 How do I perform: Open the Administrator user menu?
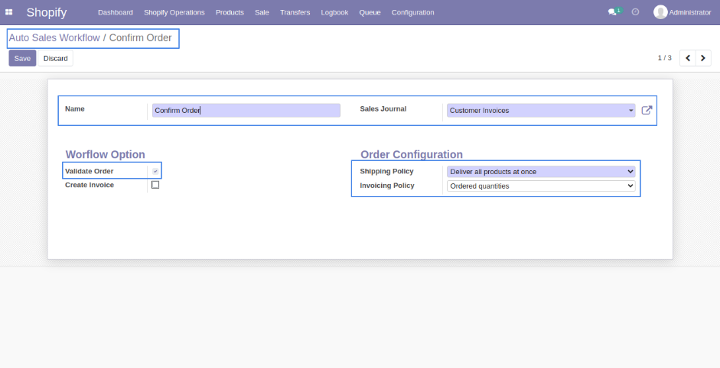pos(682,12)
